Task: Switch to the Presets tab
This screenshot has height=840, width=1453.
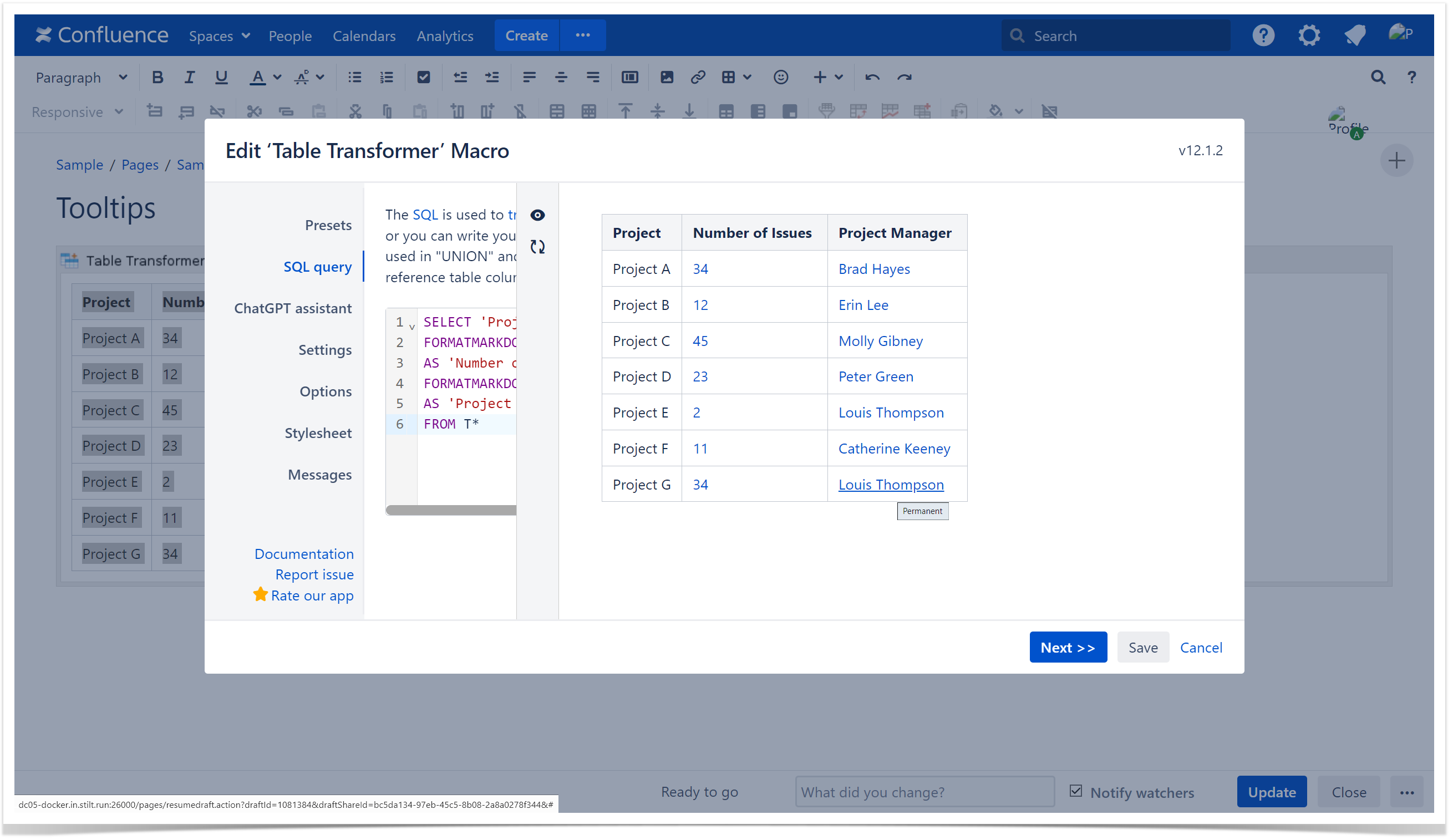Action: (x=328, y=225)
